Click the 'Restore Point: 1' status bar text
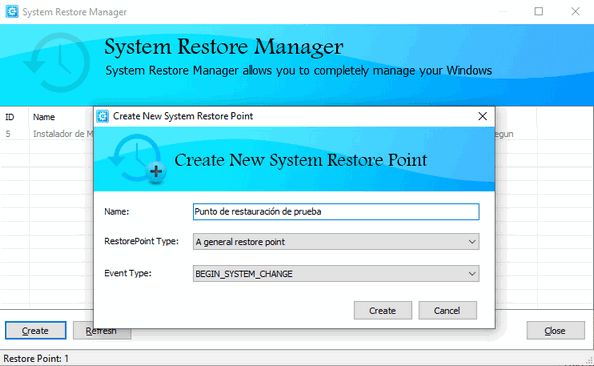 [x=36, y=358]
